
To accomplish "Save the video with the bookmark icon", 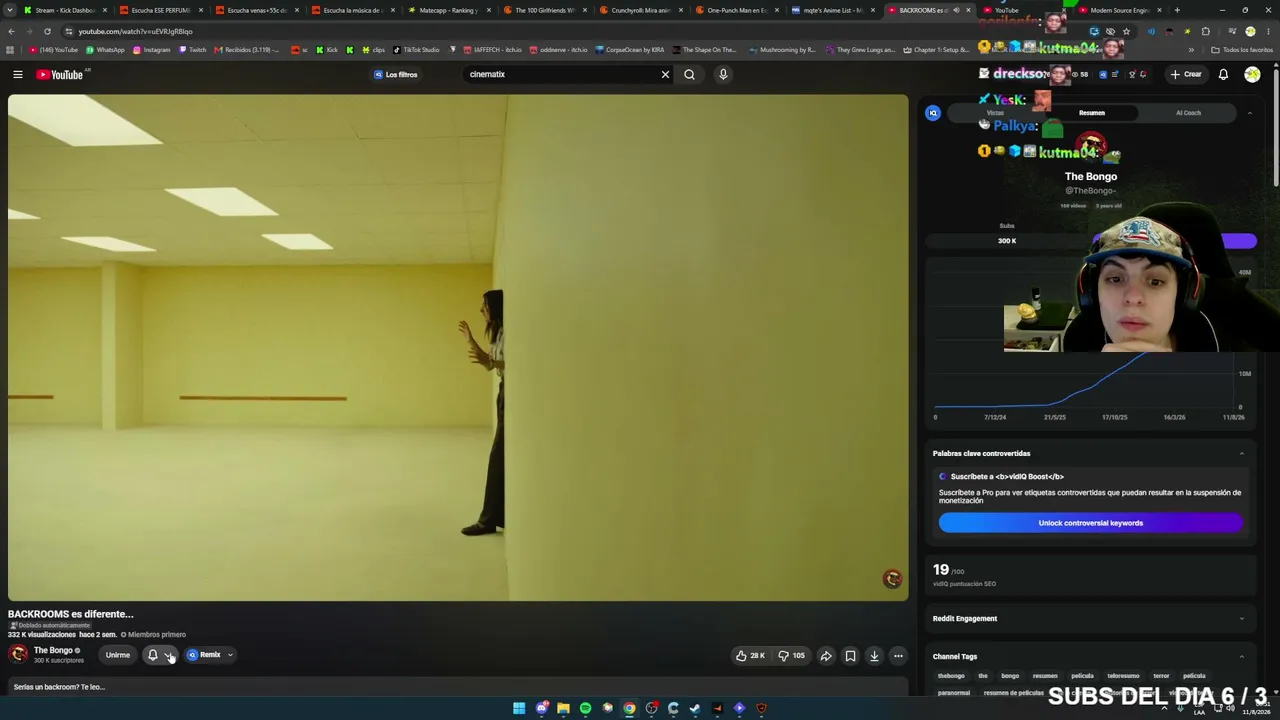I will click(850, 655).
